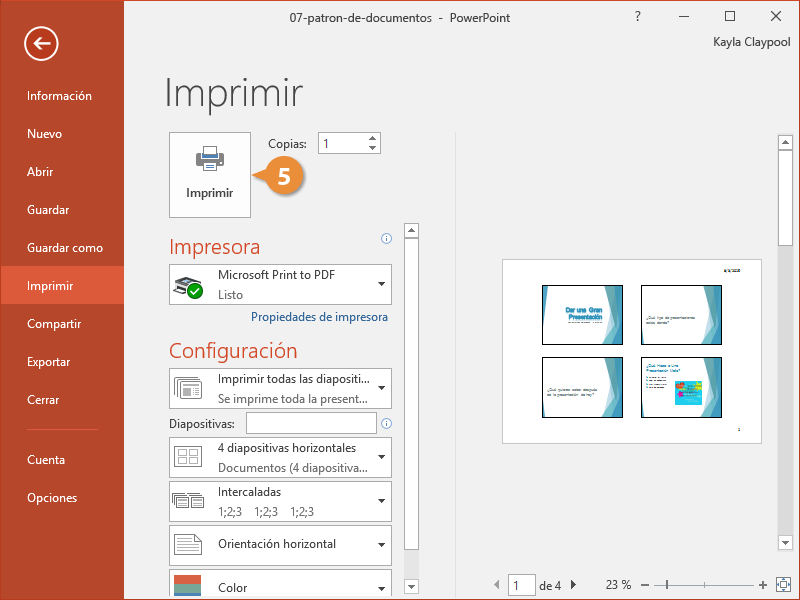Go to previous page arrow in preview

tap(497, 584)
